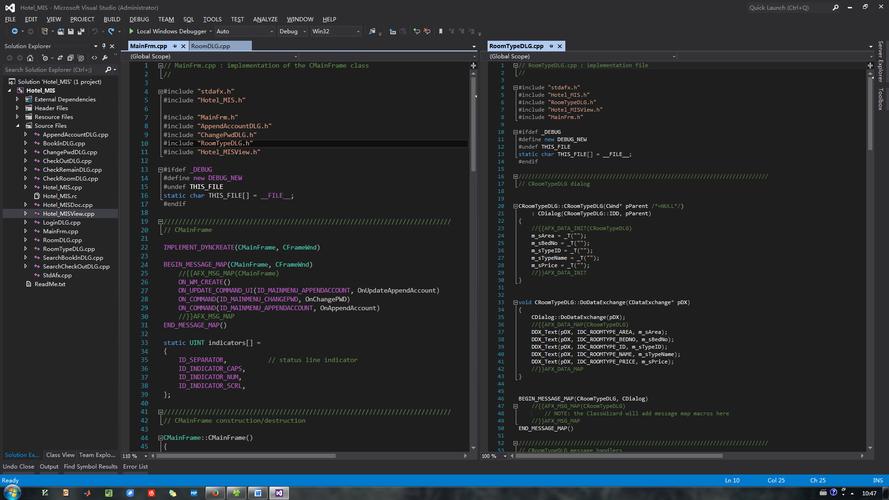Open the FILE menu
The height and width of the screenshot is (500, 889).
[x=10, y=19]
